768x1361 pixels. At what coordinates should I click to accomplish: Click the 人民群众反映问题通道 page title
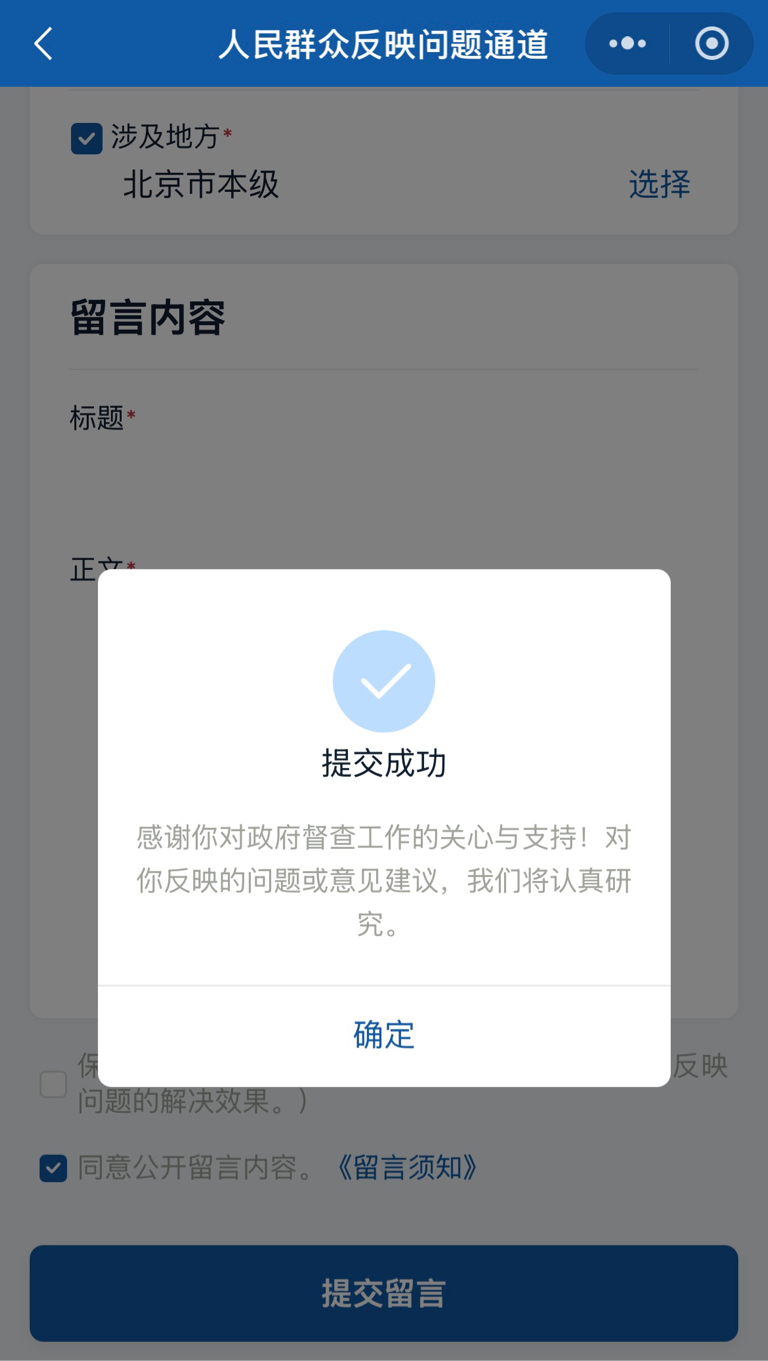click(x=383, y=44)
